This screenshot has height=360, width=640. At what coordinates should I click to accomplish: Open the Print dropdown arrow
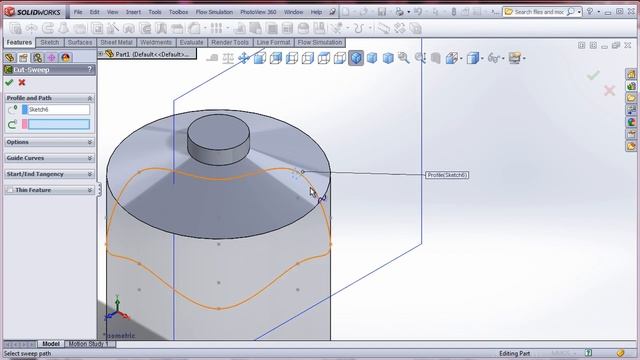[409, 12]
